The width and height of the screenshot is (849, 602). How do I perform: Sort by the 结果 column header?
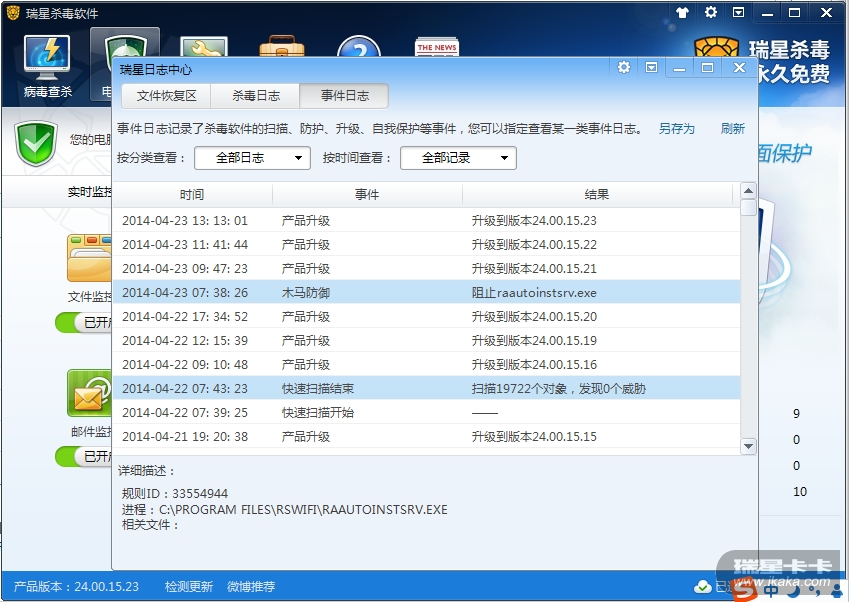click(x=597, y=195)
